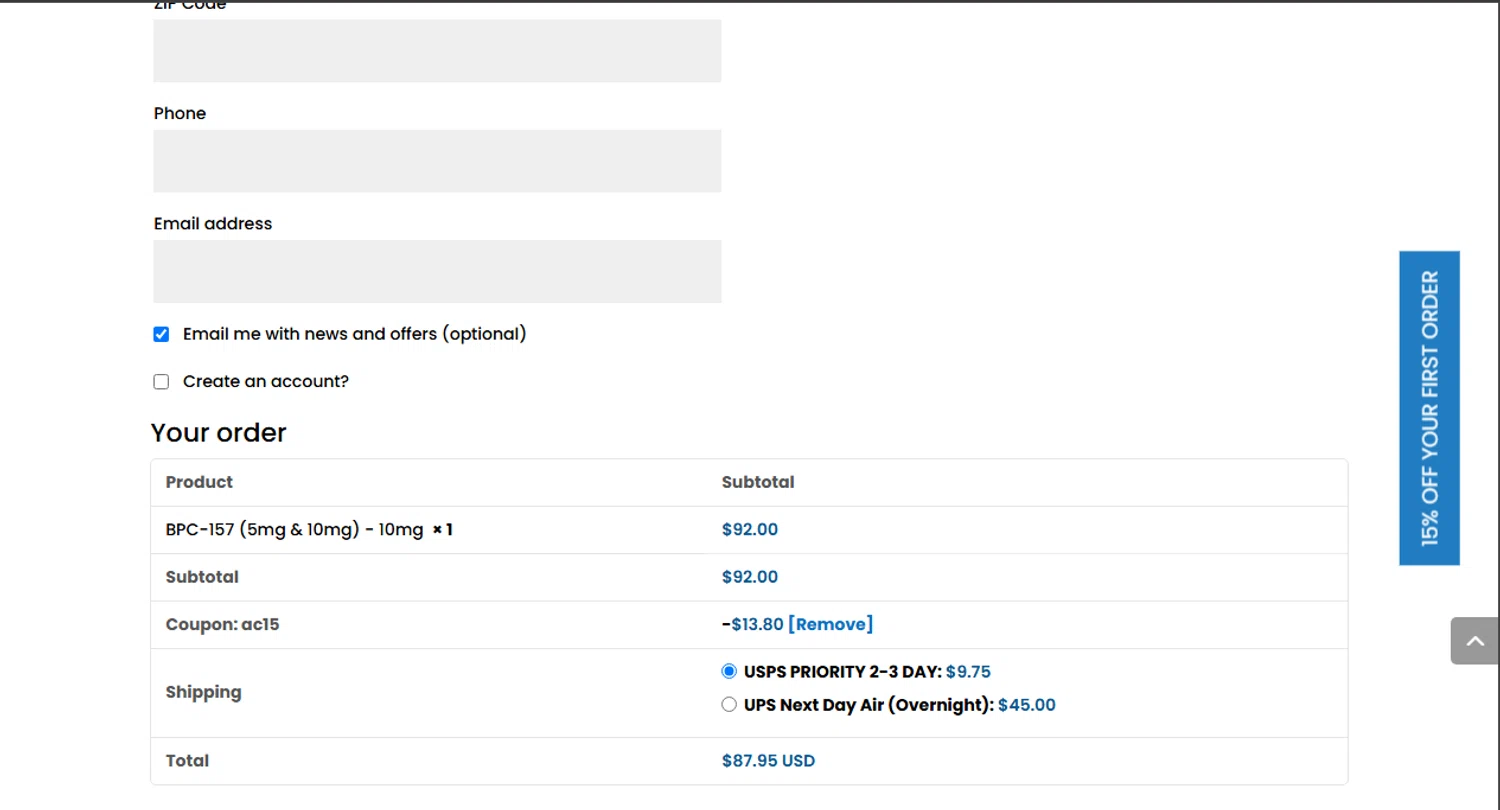Viewport: 1500px width, 810px height.
Task: Click the $45.00 UPS overnight price
Action: coord(1026,705)
